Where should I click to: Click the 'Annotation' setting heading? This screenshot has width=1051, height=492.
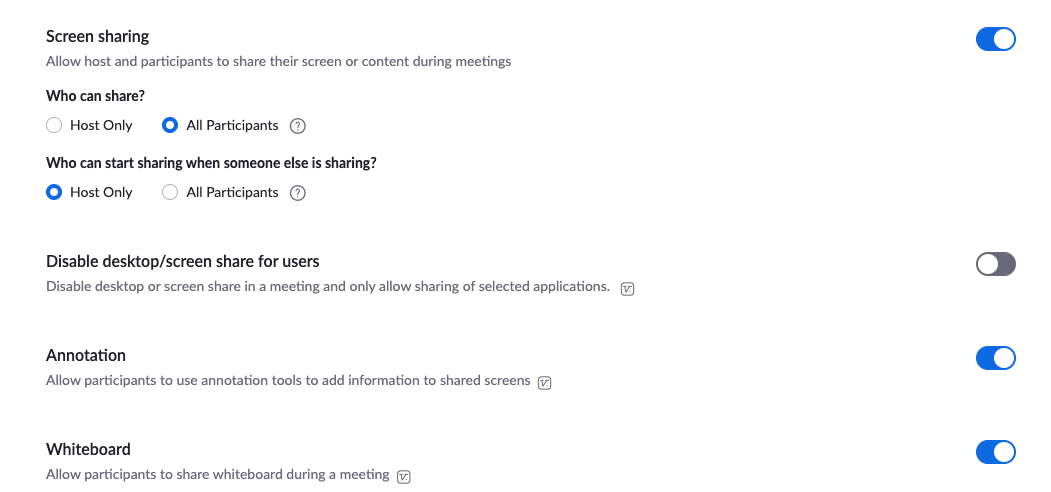coord(86,355)
